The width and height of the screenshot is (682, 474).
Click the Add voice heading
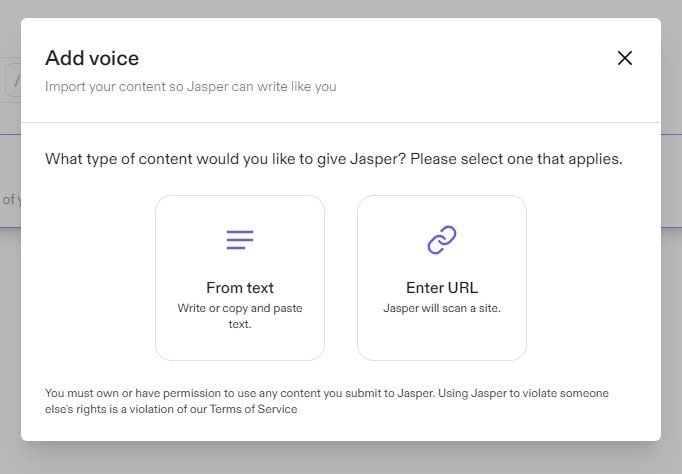point(92,58)
